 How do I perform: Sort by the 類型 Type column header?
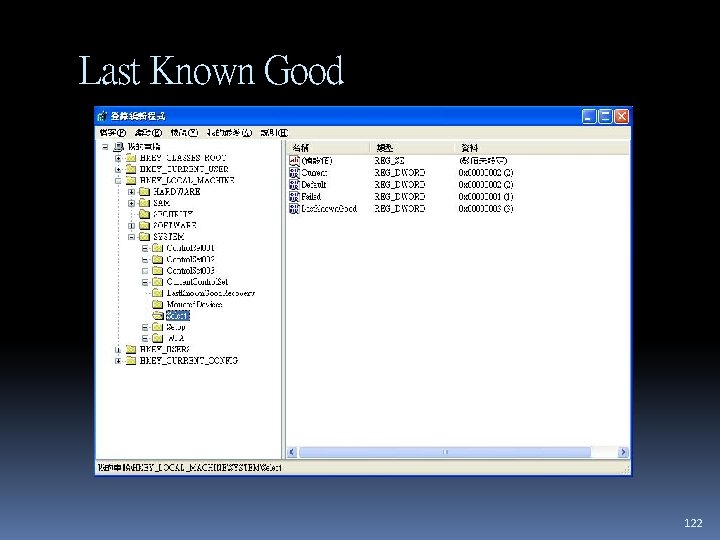click(x=412, y=148)
